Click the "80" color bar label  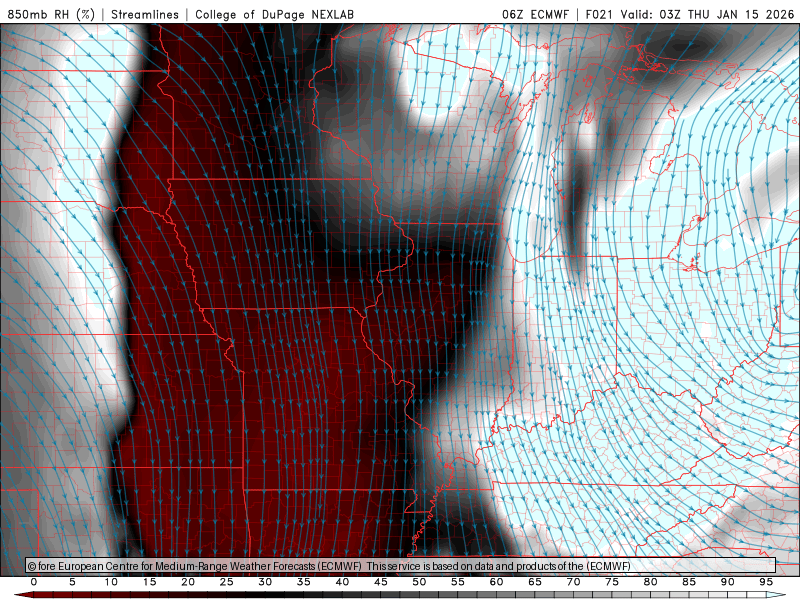point(651,582)
